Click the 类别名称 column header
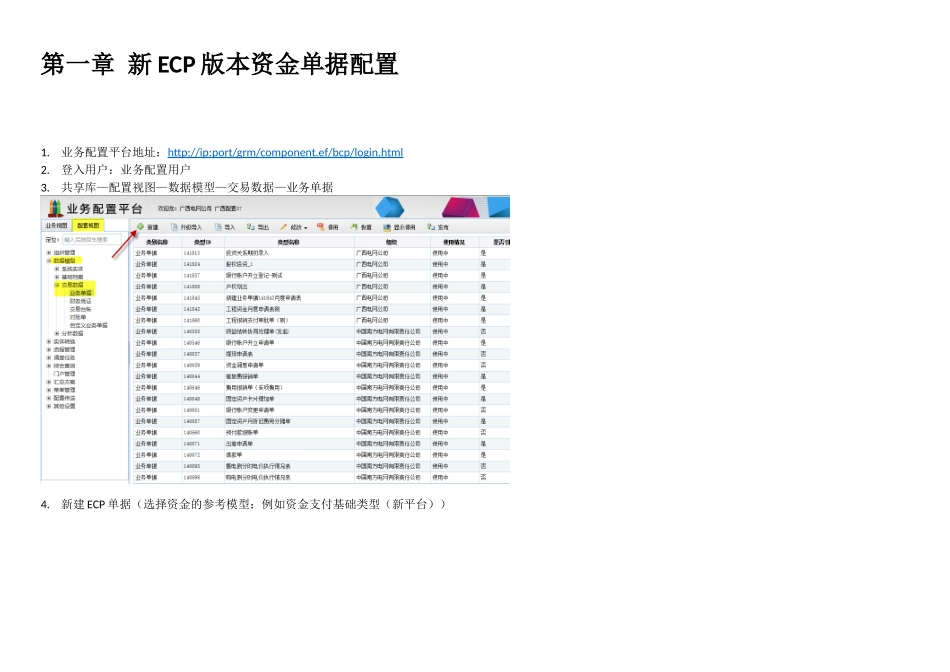Viewport: 950px width, 672px height. pyautogui.click(x=157, y=242)
